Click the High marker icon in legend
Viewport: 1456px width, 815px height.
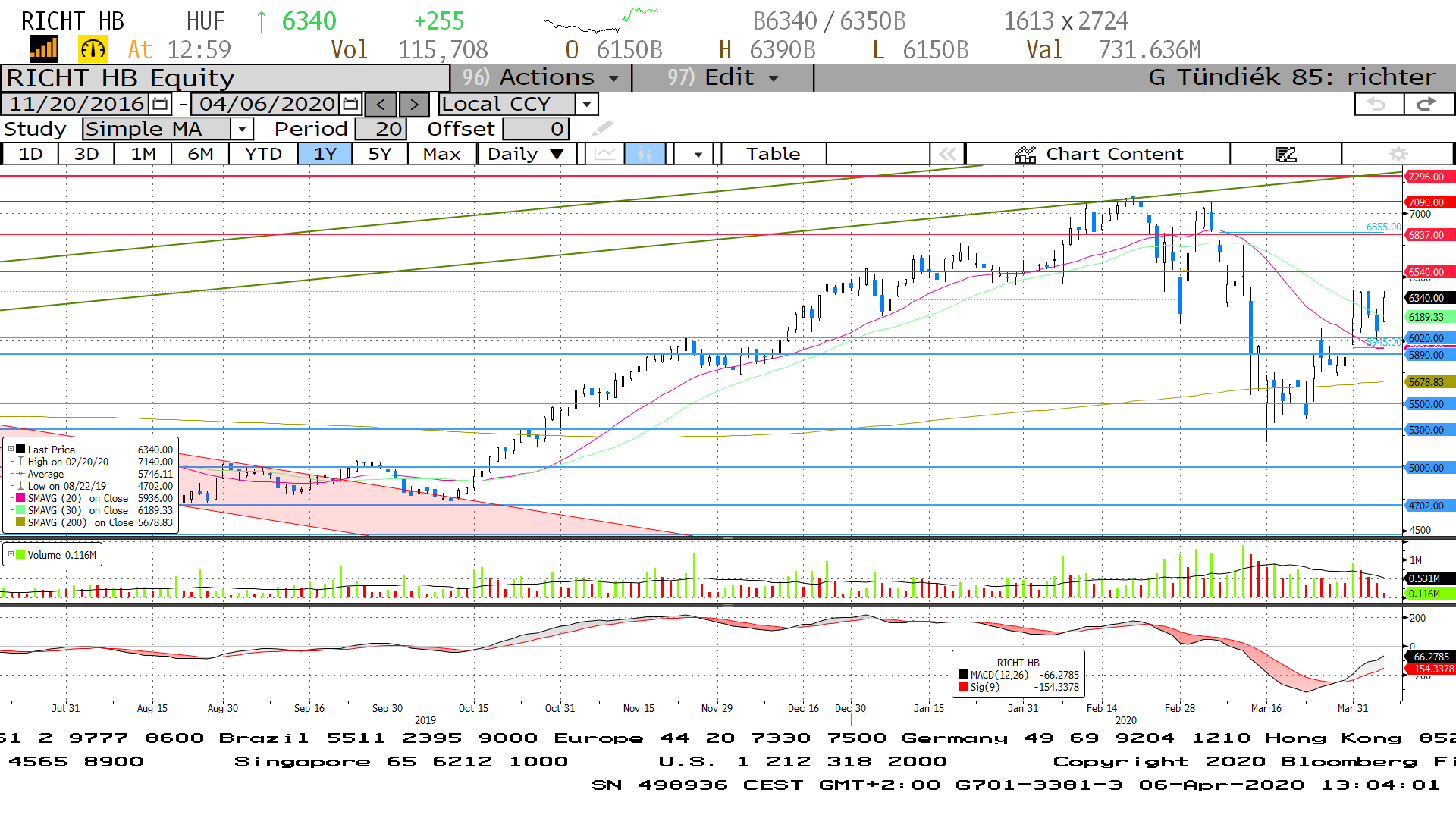tap(21, 462)
